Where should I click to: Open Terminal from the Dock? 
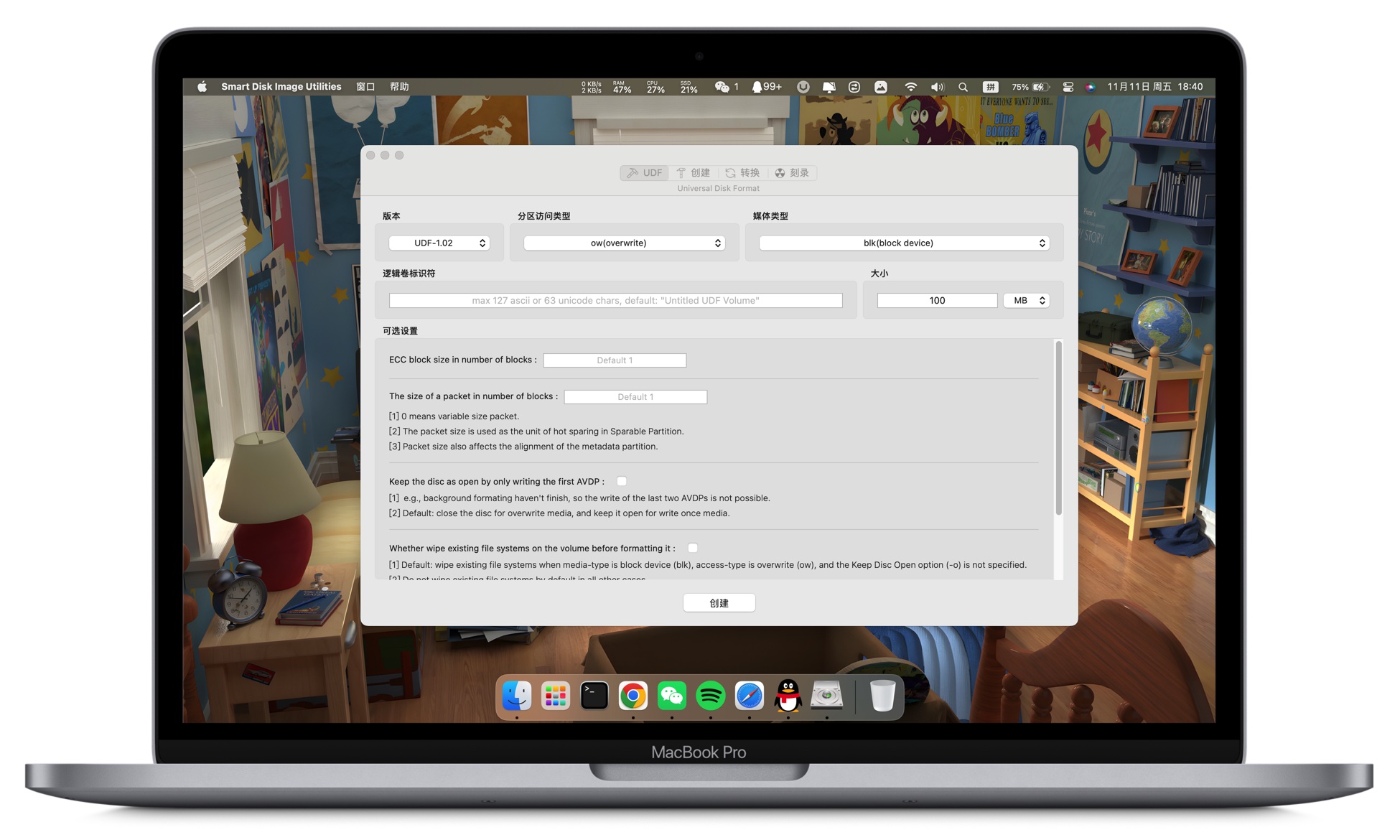tap(594, 696)
